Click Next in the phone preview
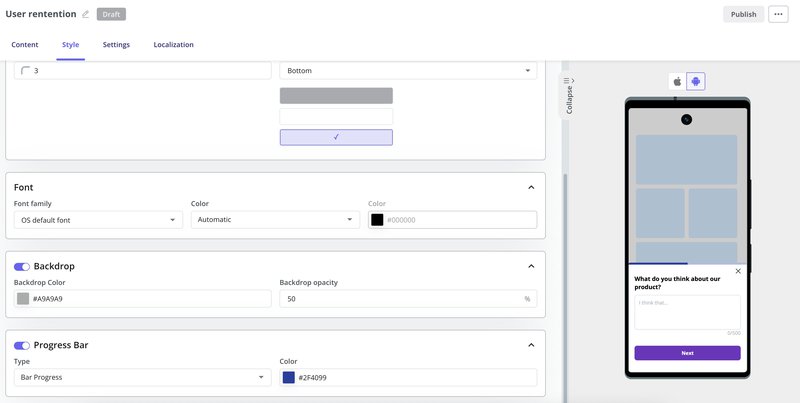This screenshot has width=800, height=403. [x=687, y=353]
